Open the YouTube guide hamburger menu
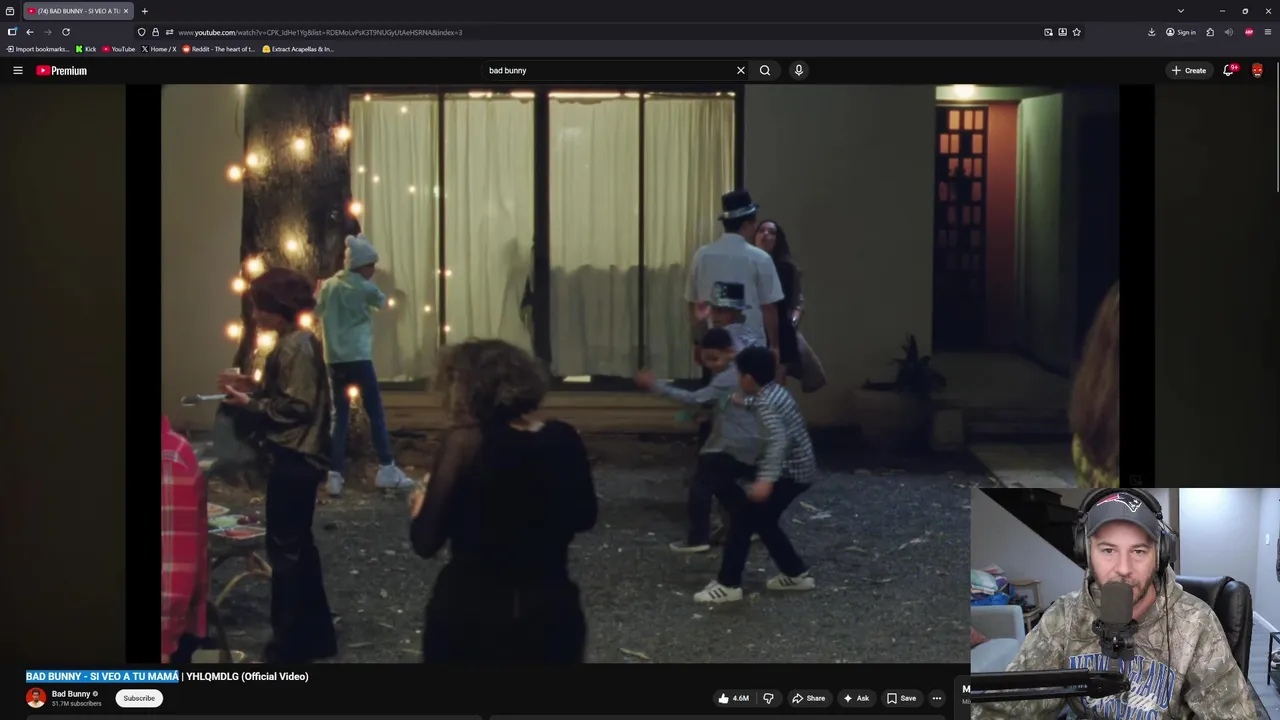This screenshot has width=1280, height=720. point(17,70)
